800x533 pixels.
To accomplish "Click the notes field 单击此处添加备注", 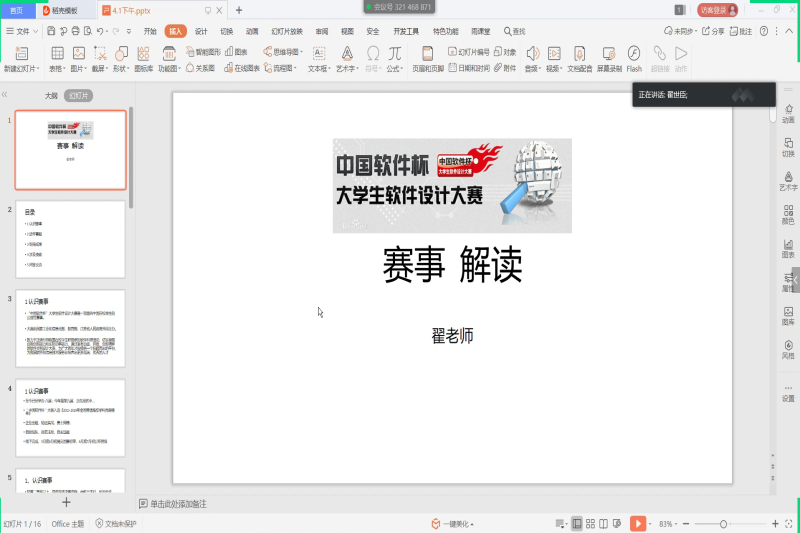I will pyautogui.click(x=178, y=504).
